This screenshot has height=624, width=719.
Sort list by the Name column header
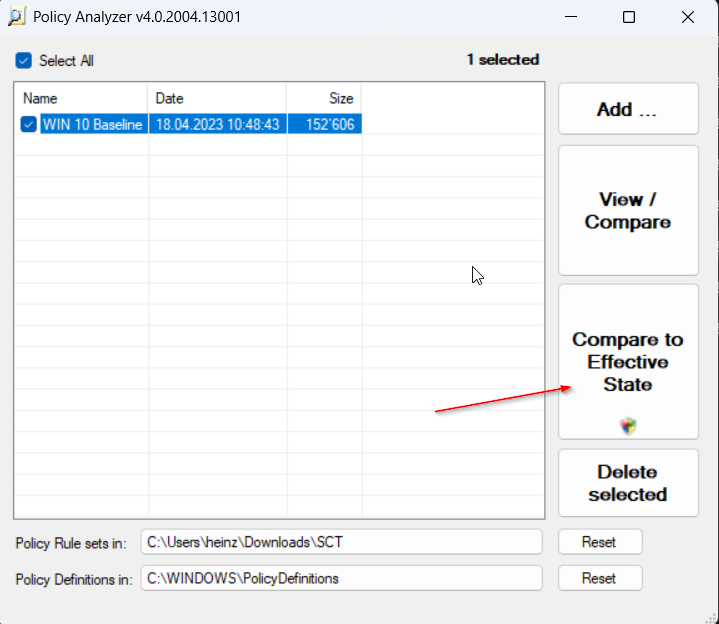coord(82,98)
